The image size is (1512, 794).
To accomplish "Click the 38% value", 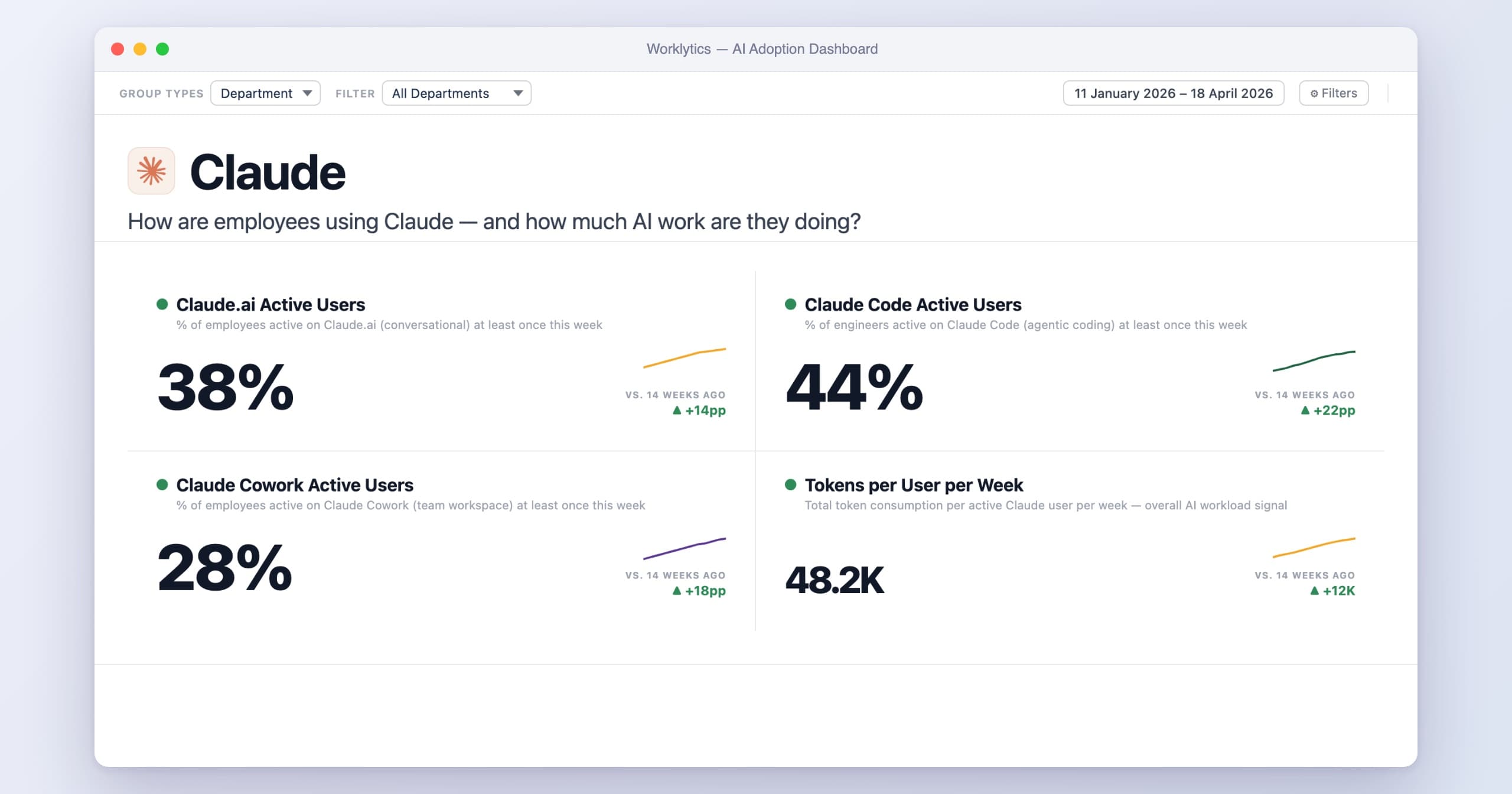I will [x=226, y=387].
